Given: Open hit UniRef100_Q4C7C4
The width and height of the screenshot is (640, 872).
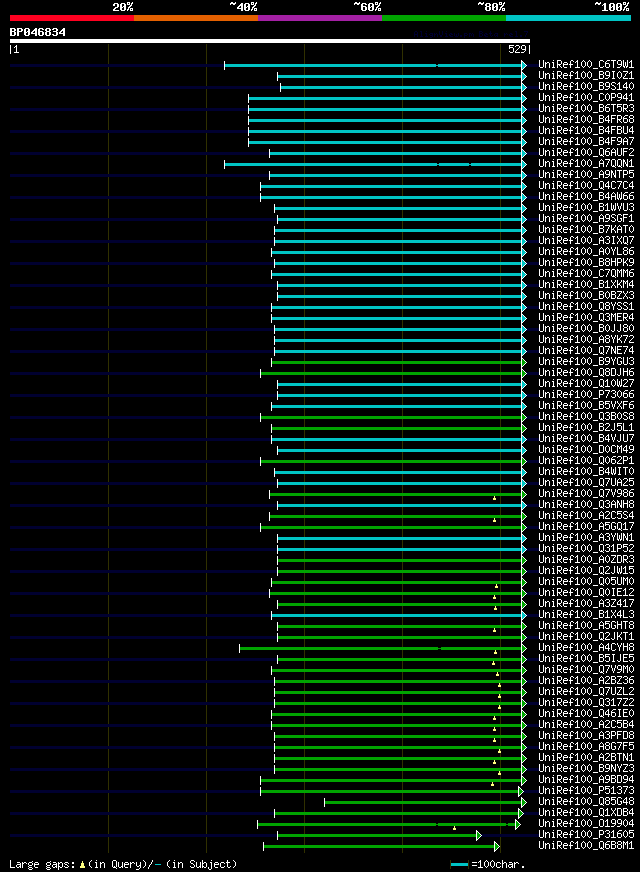Looking at the screenshot, I should (586, 186).
